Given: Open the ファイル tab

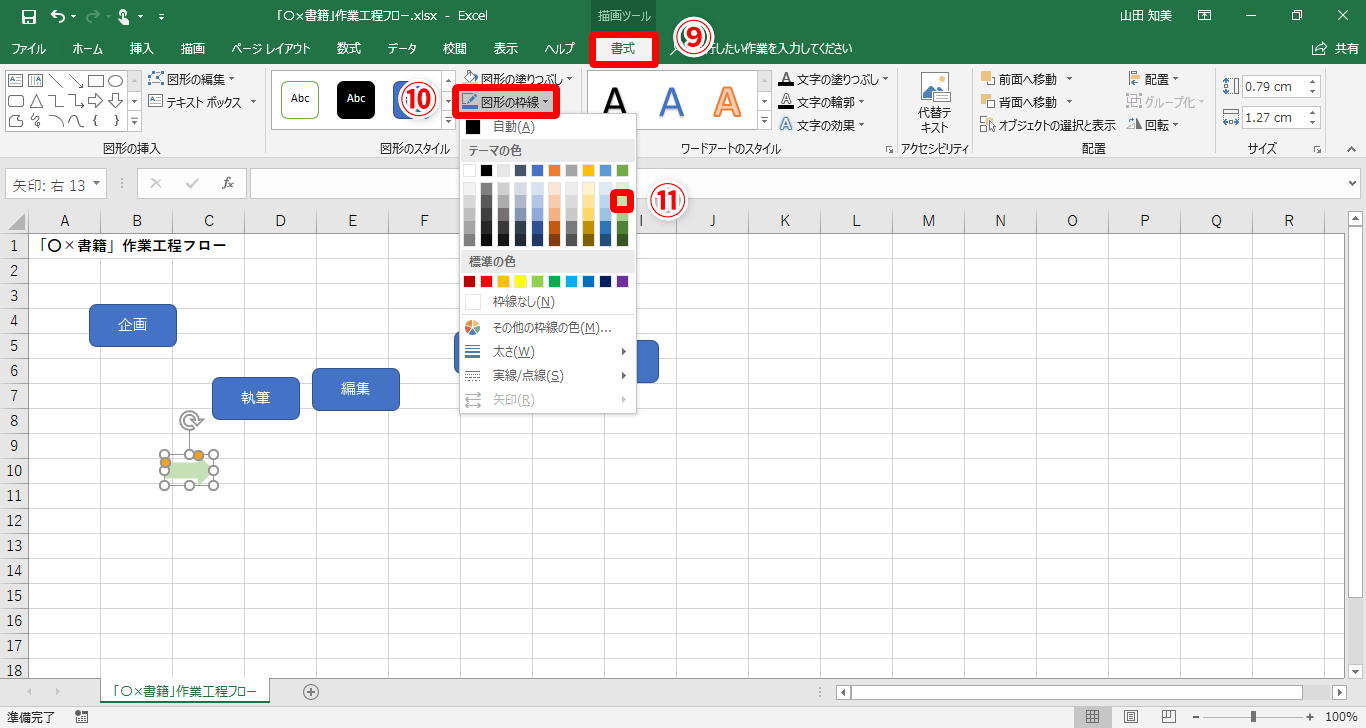Looking at the screenshot, I should pos(28,48).
